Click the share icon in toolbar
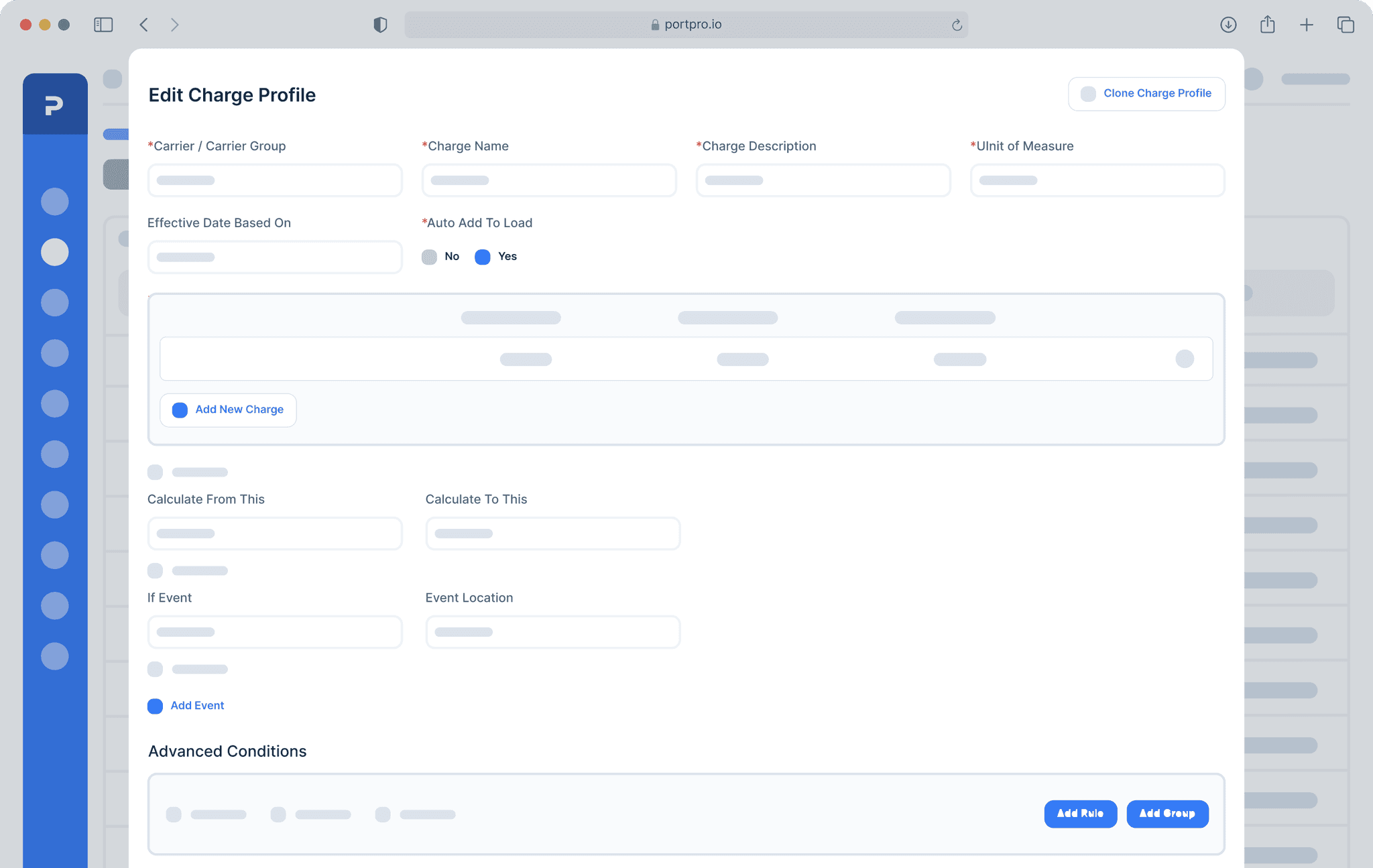The height and width of the screenshot is (868, 1373). point(1267,25)
